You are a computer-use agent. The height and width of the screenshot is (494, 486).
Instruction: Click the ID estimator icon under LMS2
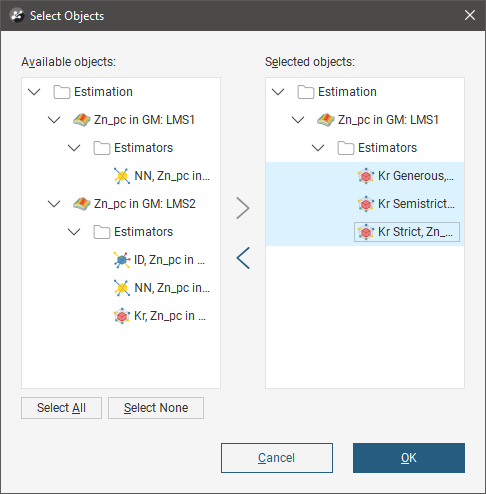coord(122,260)
